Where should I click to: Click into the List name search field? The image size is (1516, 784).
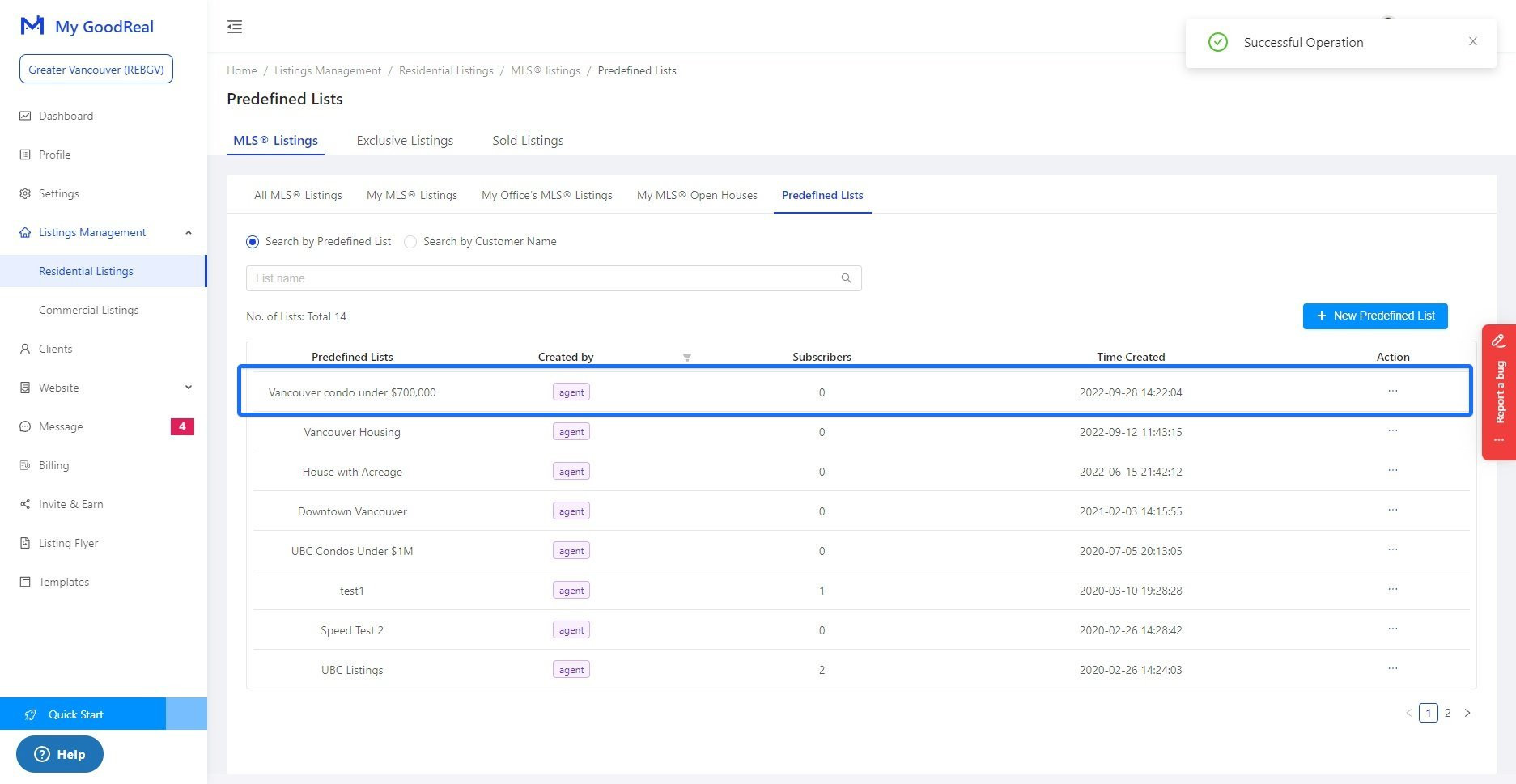click(542, 278)
